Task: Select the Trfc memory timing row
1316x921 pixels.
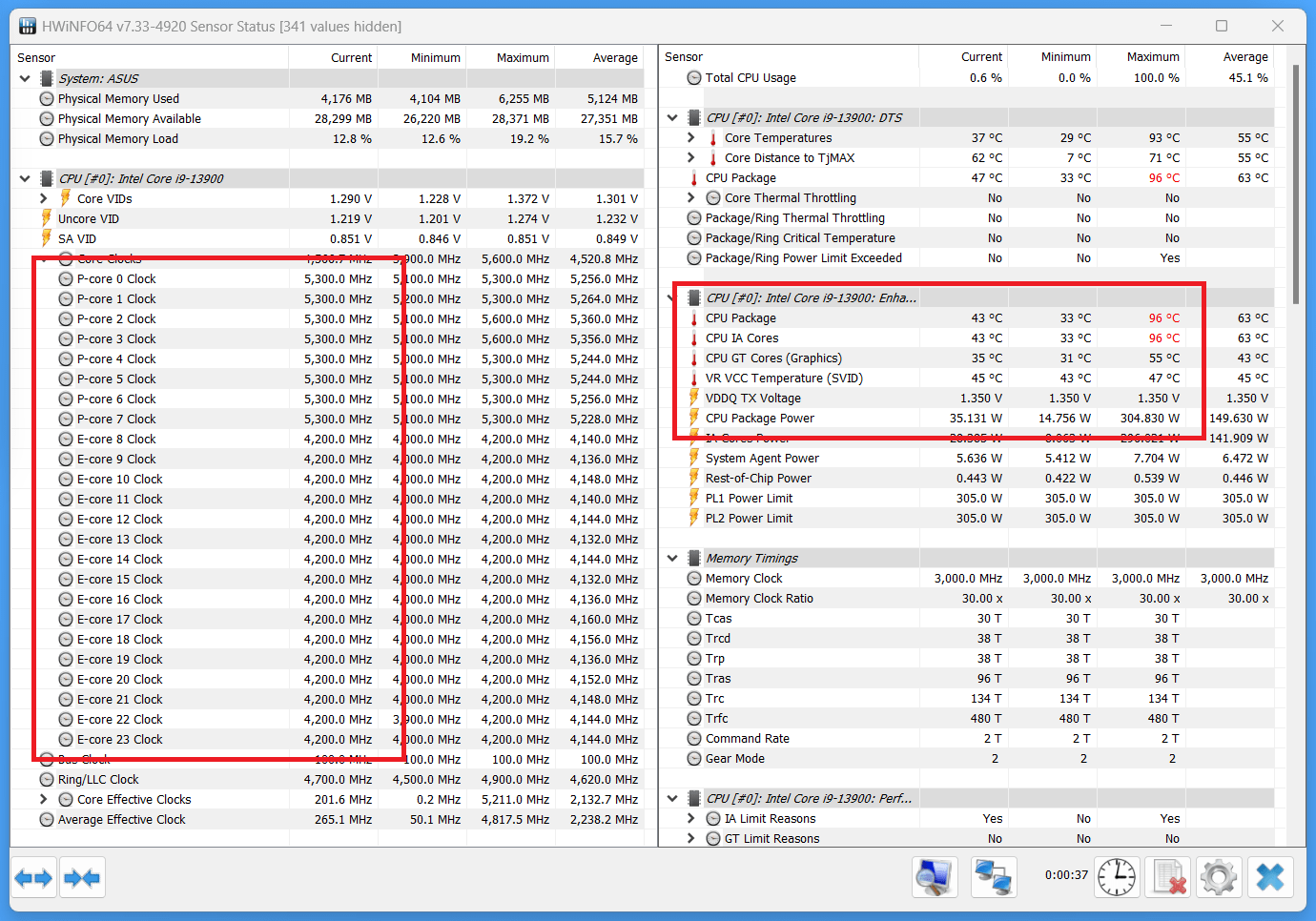Action: click(967, 719)
